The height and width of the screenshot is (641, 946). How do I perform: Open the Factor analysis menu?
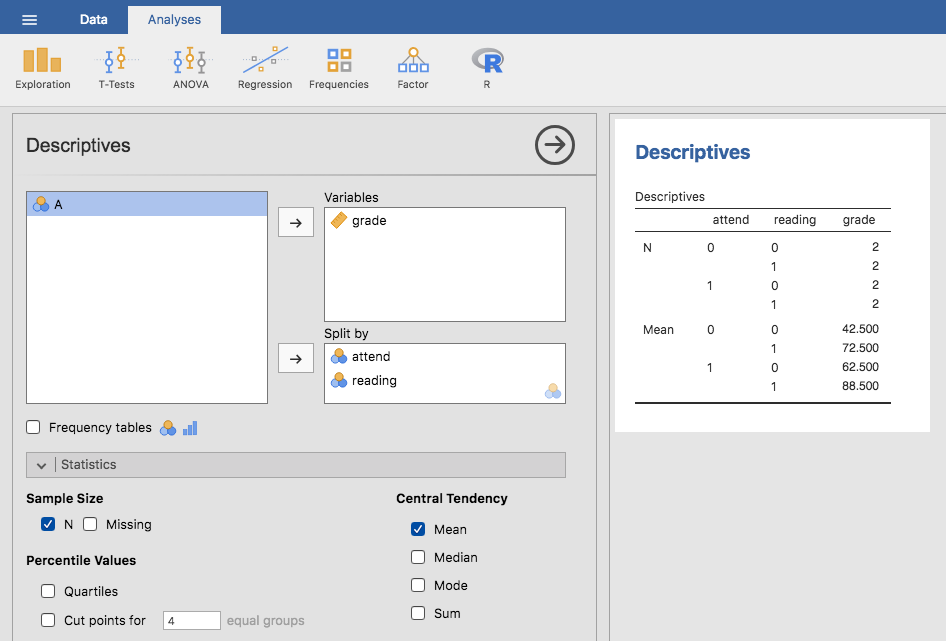click(x=412, y=68)
